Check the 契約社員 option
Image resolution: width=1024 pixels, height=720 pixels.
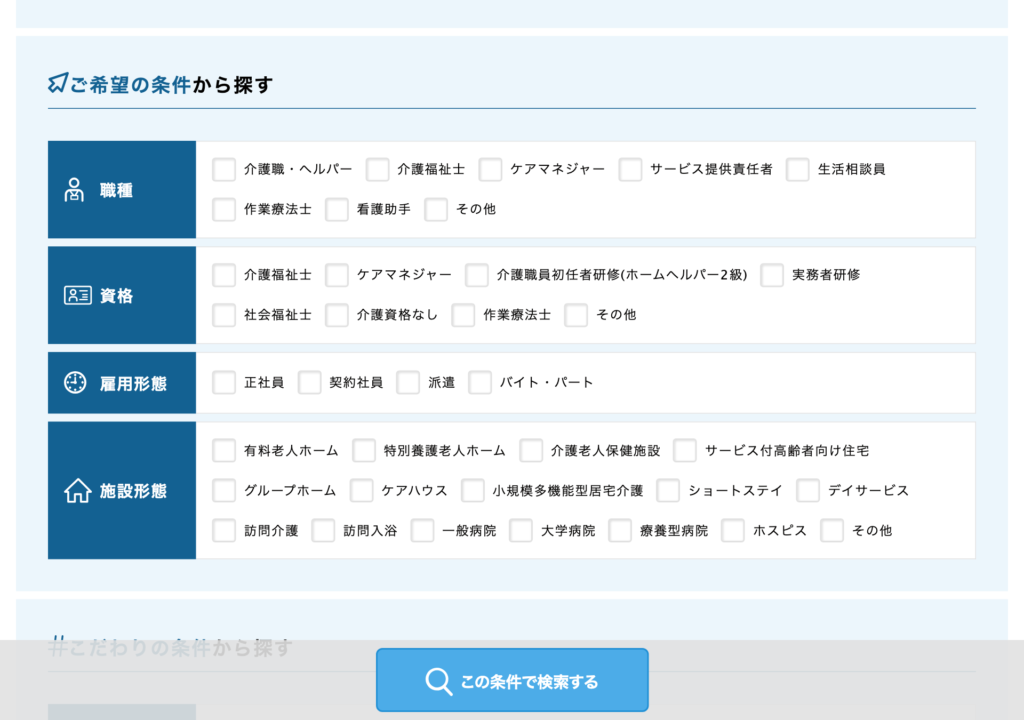310,383
